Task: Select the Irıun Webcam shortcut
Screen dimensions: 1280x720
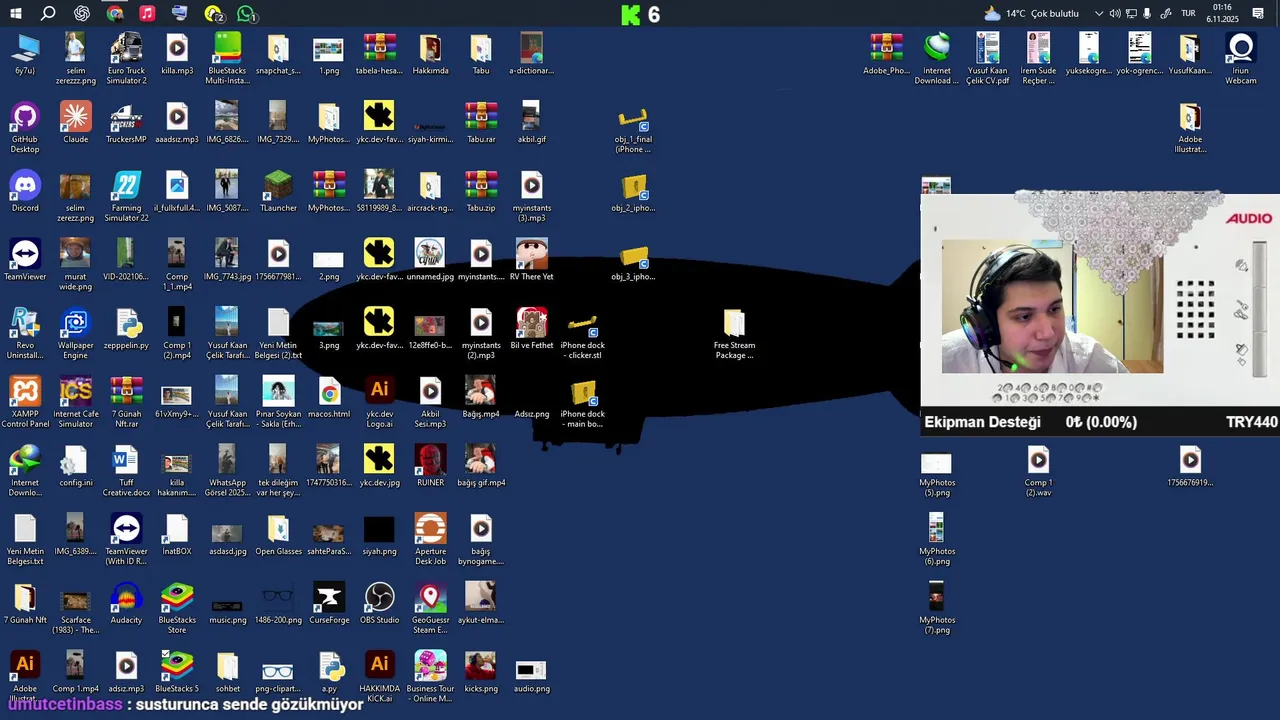Action: tap(1241, 59)
